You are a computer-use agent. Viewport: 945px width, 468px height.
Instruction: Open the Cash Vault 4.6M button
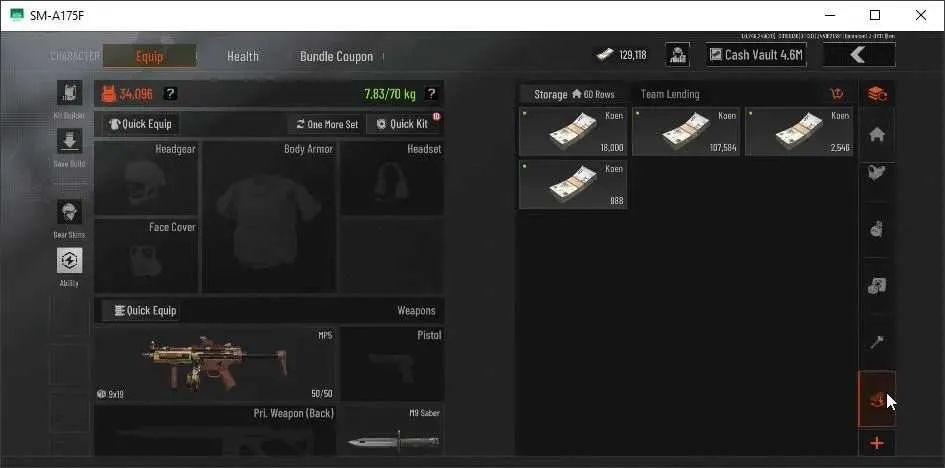(x=756, y=55)
